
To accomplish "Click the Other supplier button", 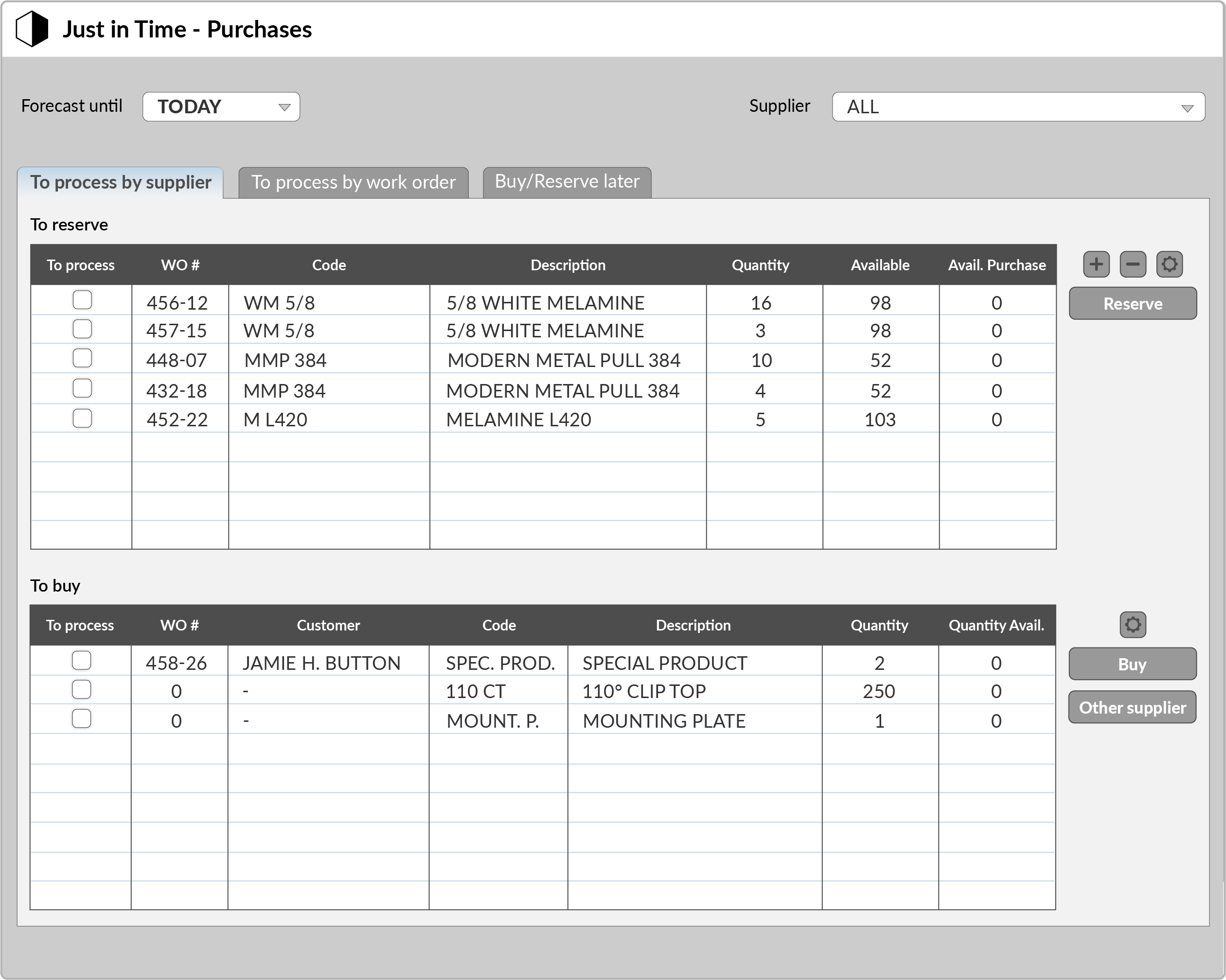I will point(1132,707).
